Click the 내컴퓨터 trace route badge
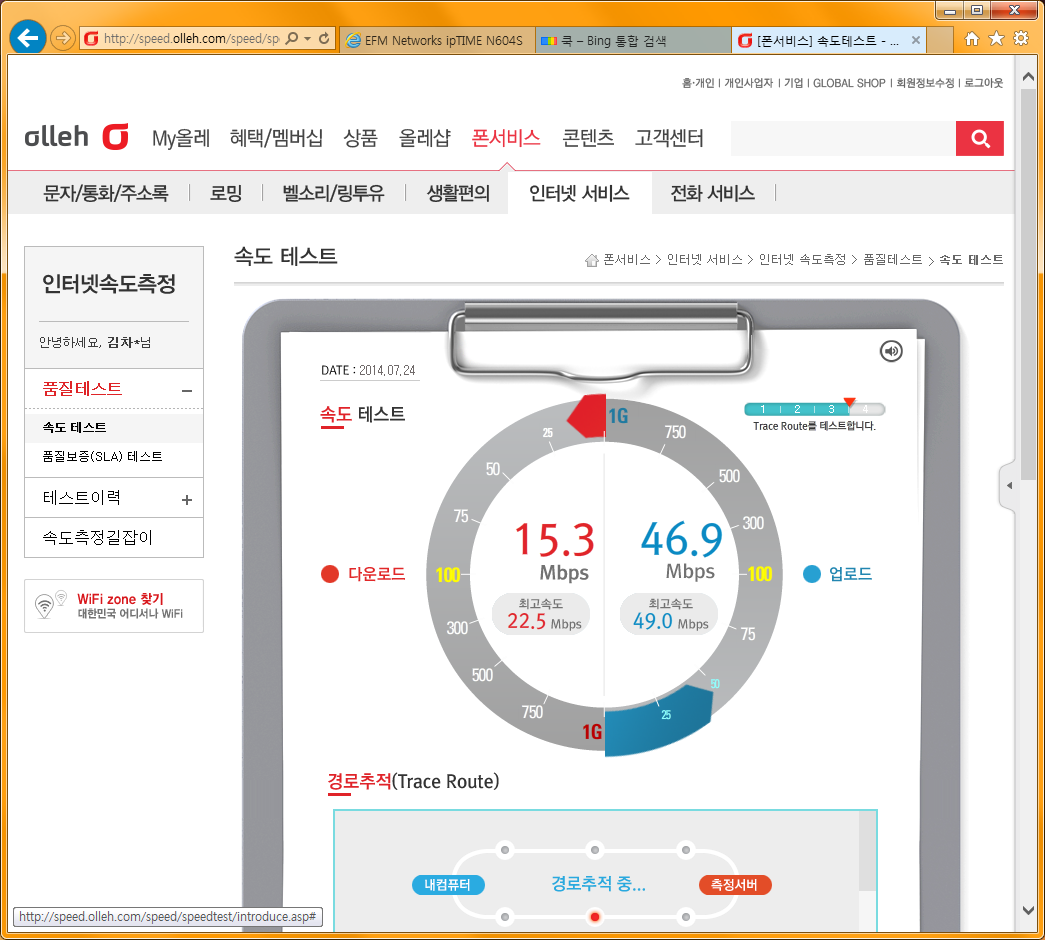The image size is (1045, 940). (448, 885)
